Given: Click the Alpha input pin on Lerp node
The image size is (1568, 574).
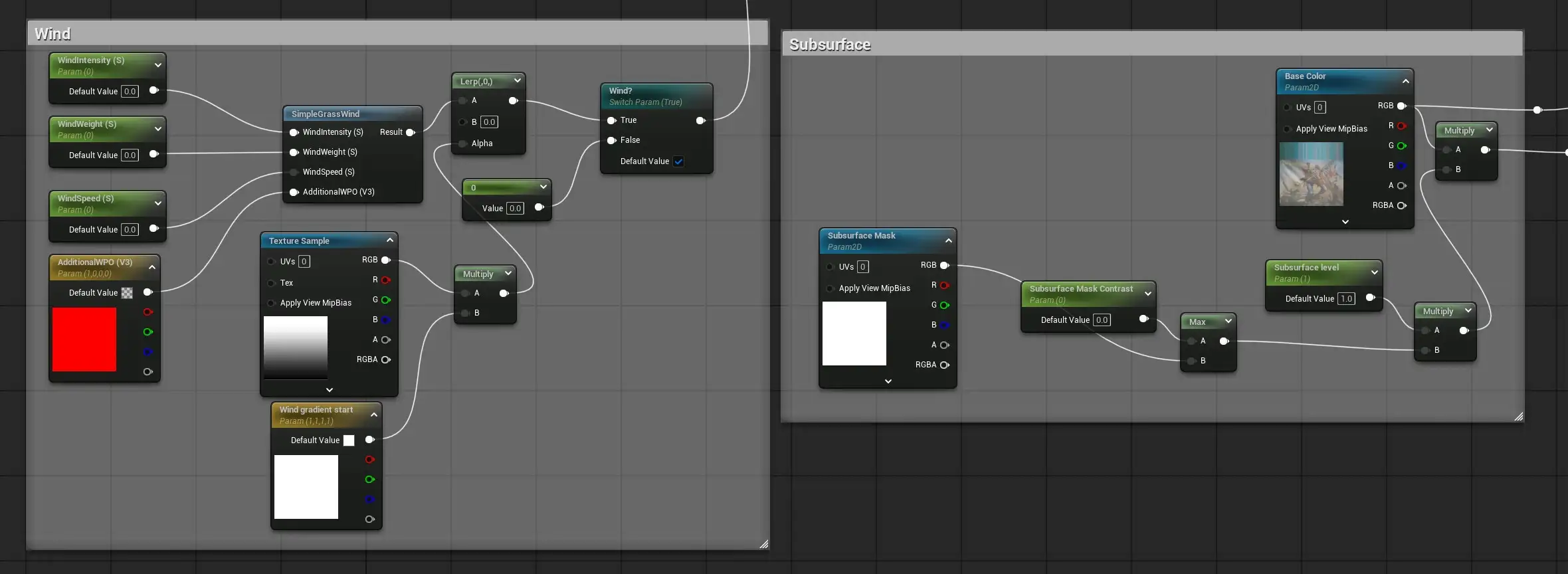Looking at the screenshot, I should point(463,143).
